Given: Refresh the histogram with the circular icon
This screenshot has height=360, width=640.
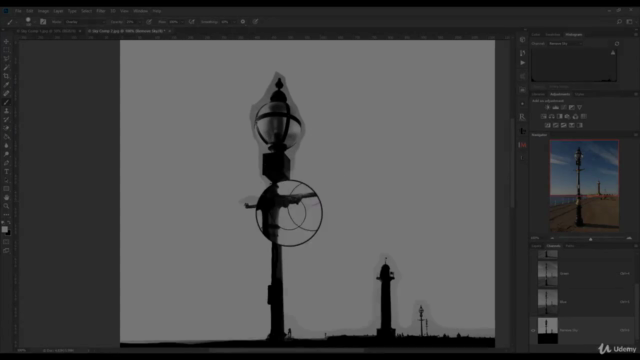Looking at the screenshot, I should pos(617,44).
